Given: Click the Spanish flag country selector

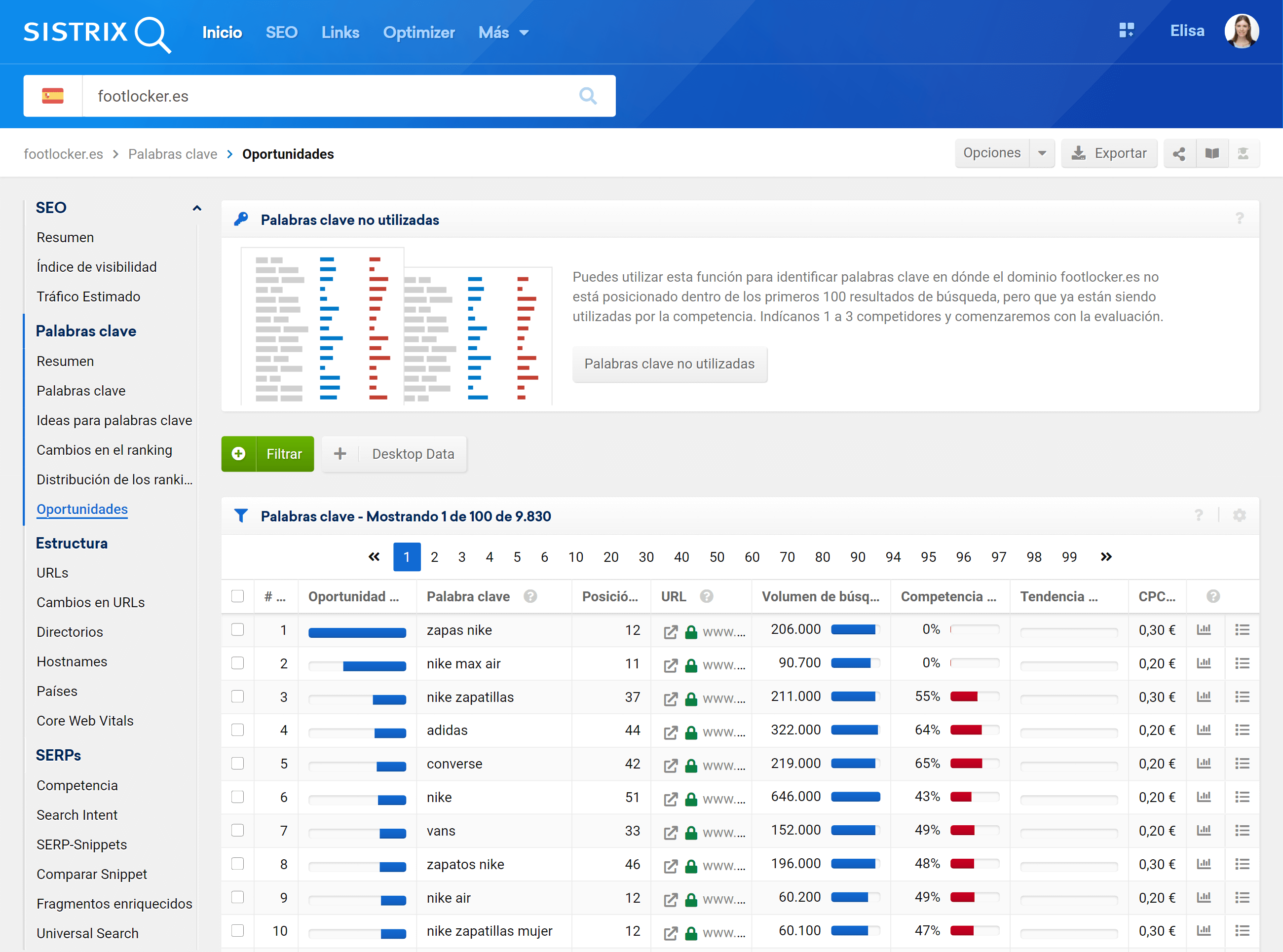Looking at the screenshot, I should pos(53,96).
